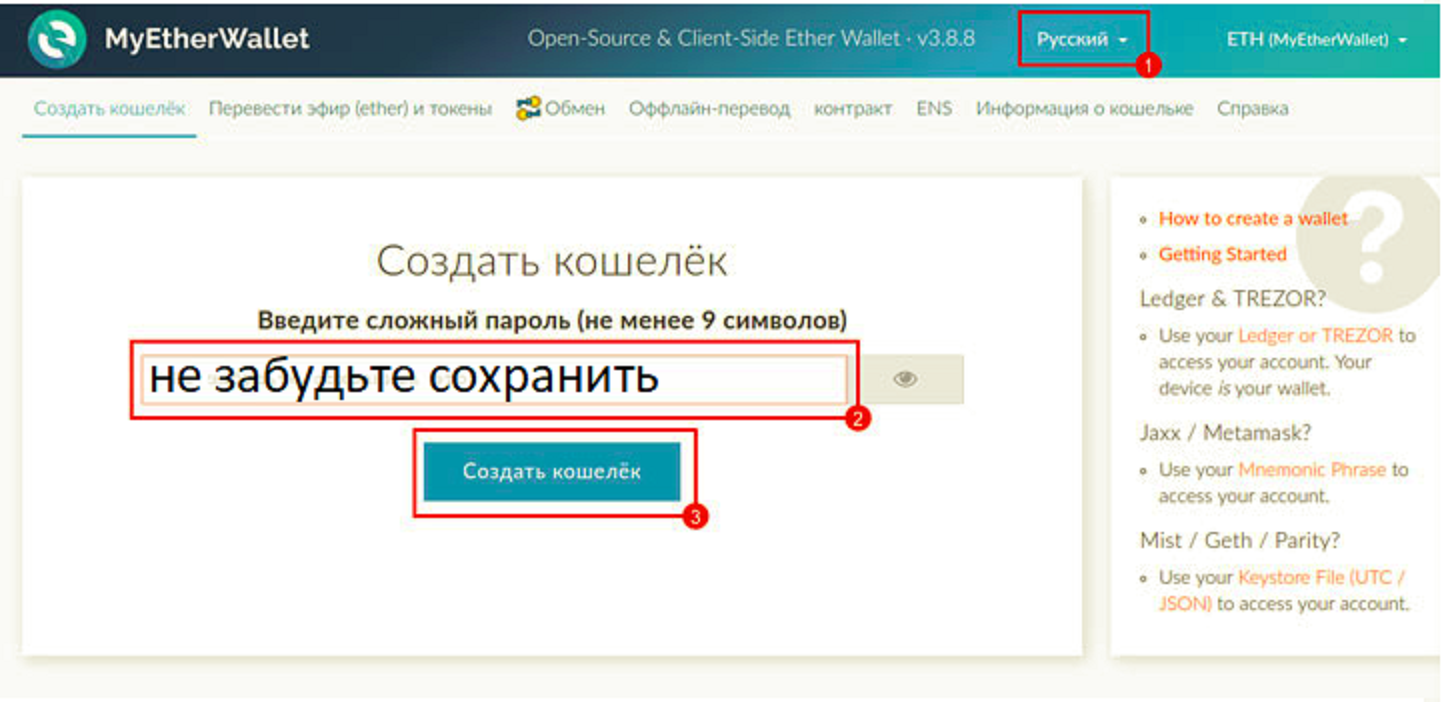Switch to the Оффлайн-перевод tab

click(709, 109)
